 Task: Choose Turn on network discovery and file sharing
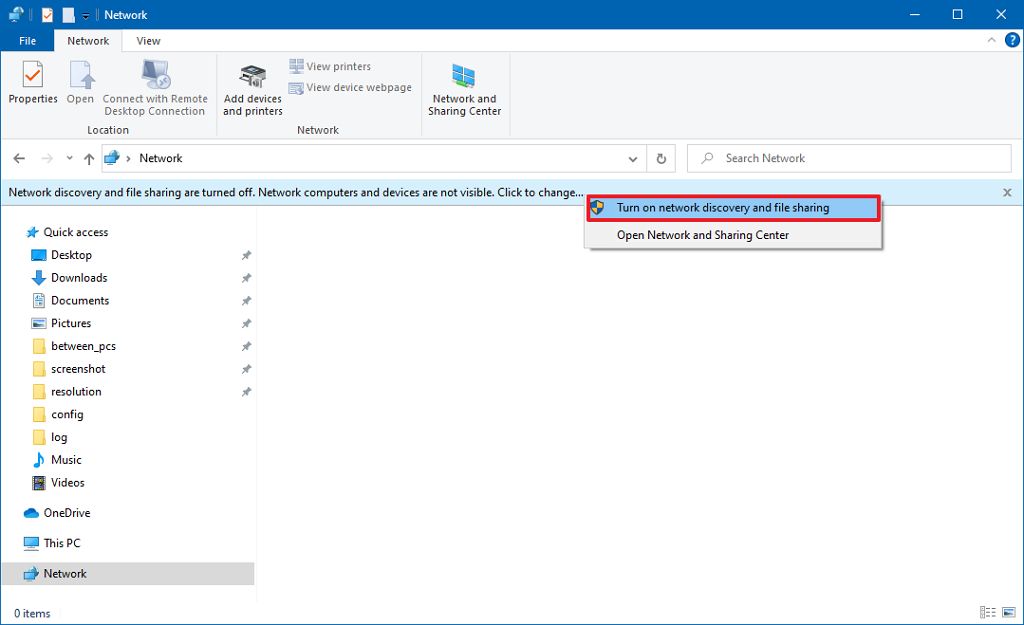click(733, 208)
